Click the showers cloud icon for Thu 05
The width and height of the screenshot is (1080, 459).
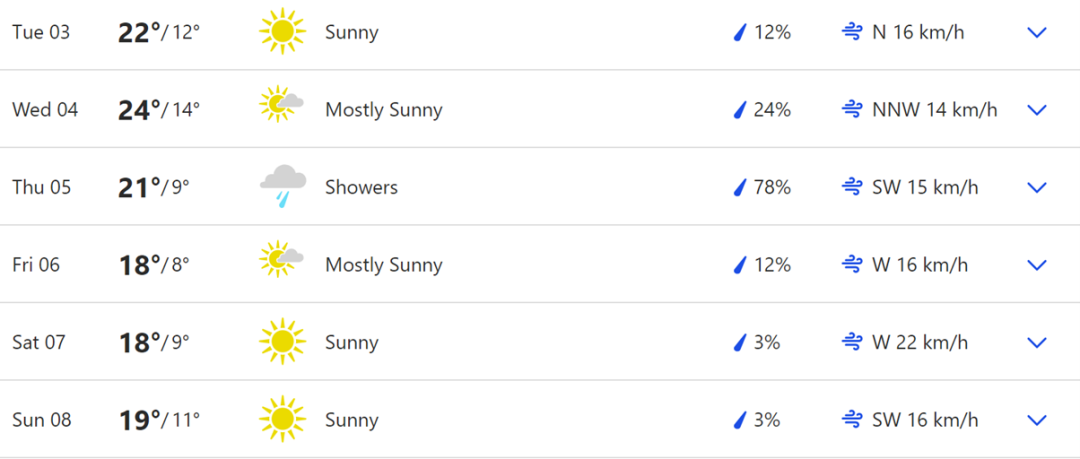click(x=283, y=186)
